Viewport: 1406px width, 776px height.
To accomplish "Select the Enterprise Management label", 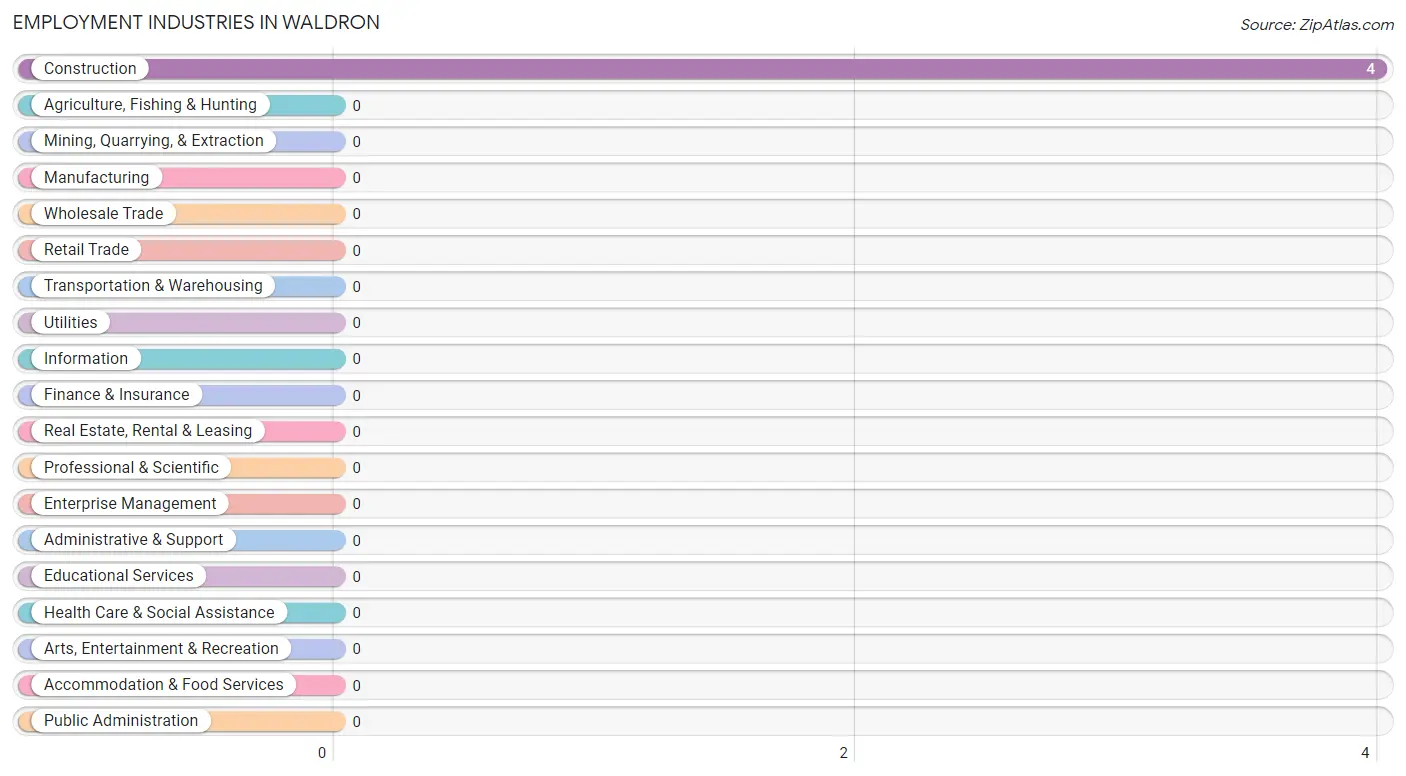I will 130,504.
